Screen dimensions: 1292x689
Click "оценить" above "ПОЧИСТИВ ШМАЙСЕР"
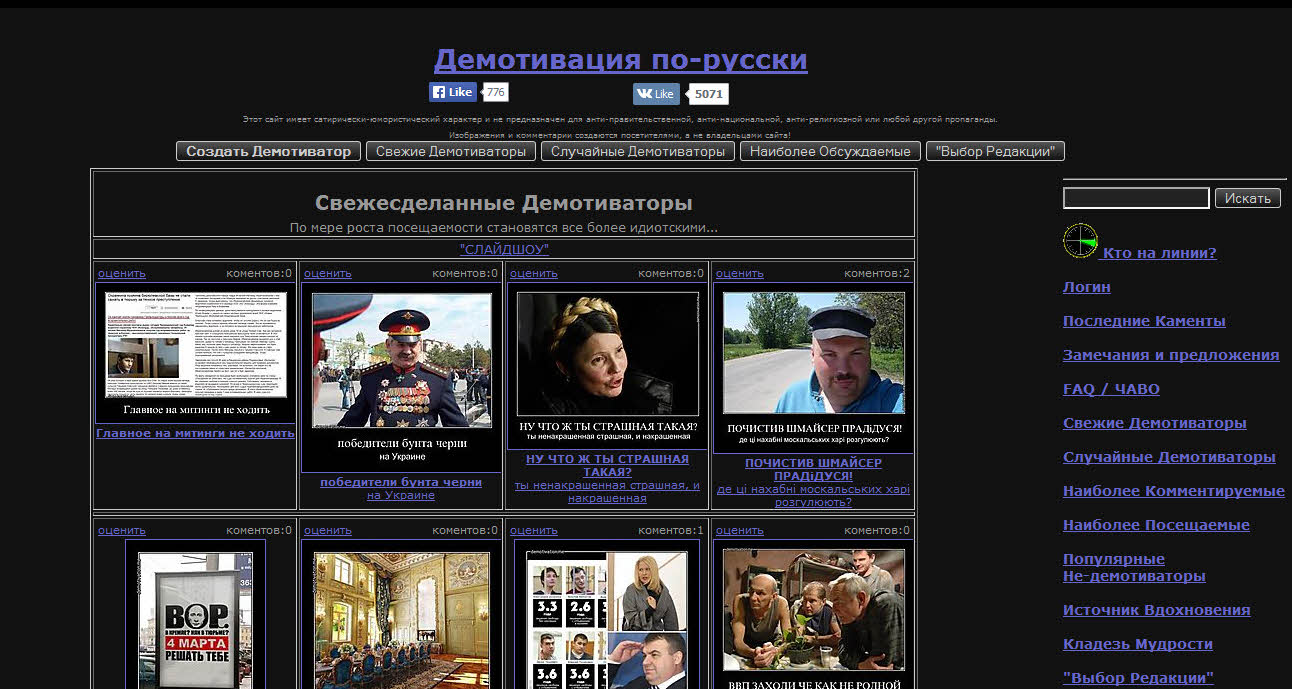740,273
